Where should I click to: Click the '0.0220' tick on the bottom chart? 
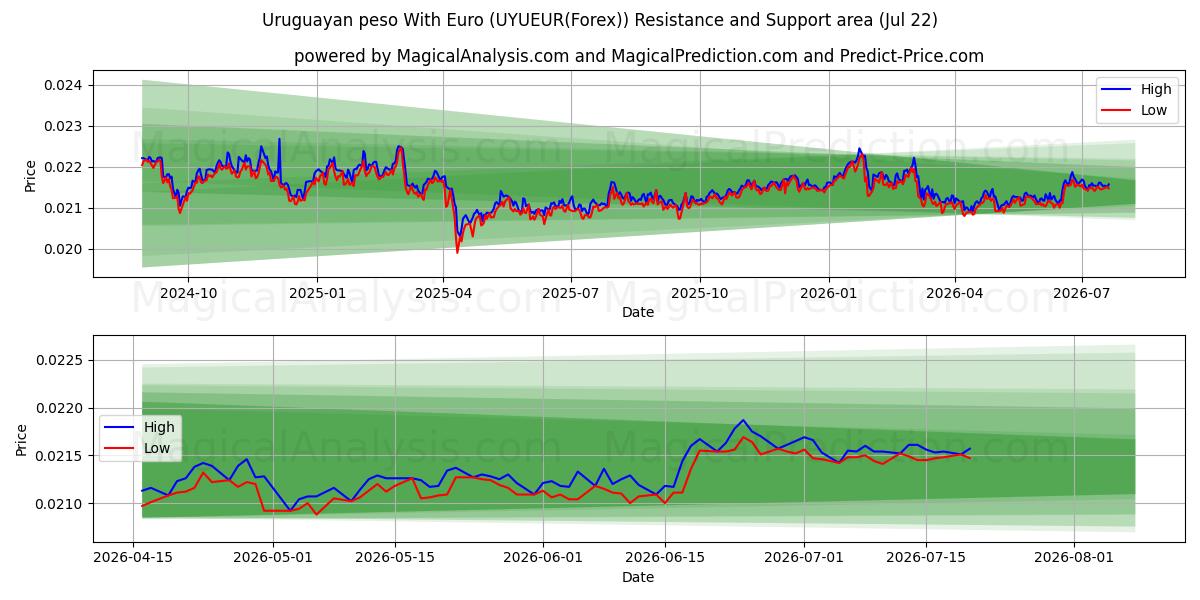point(60,408)
